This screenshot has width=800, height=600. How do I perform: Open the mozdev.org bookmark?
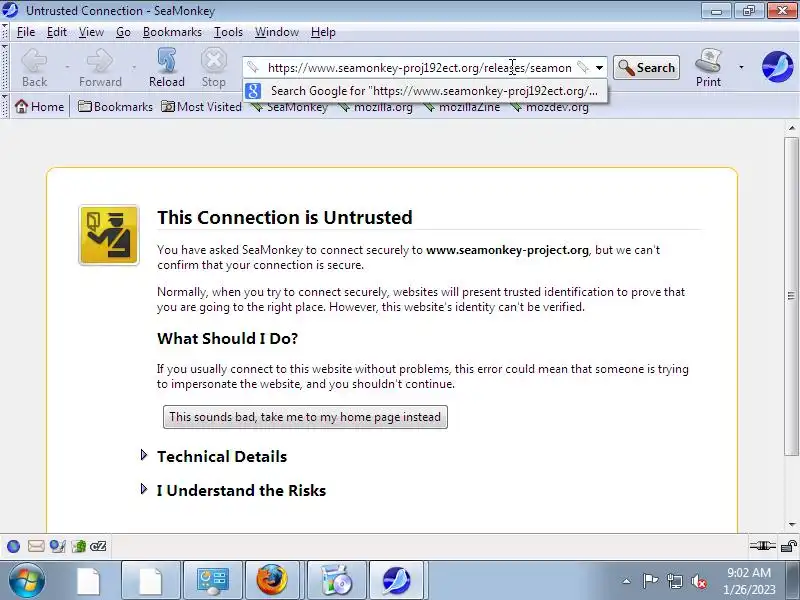(x=549, y=107)
